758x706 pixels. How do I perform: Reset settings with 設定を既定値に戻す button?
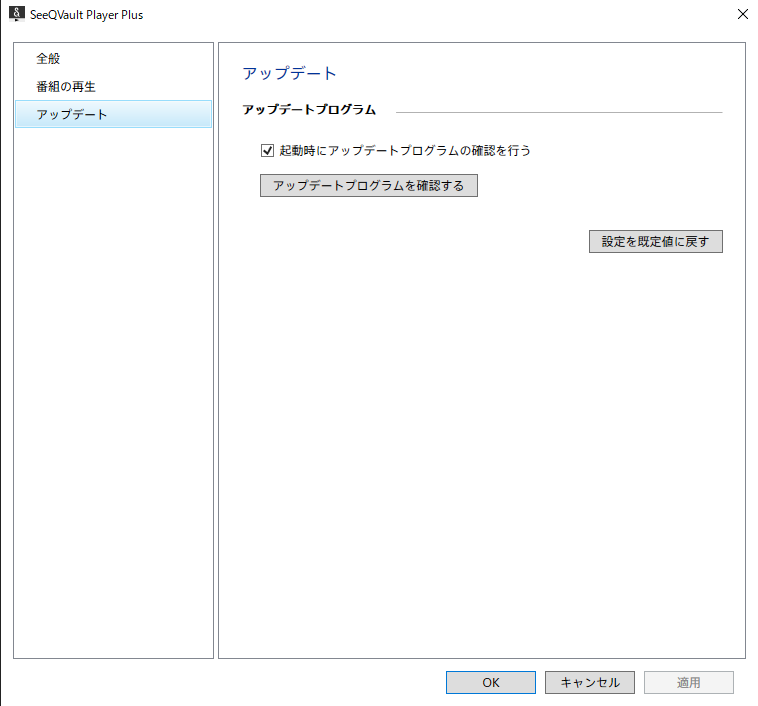[655, 242]
